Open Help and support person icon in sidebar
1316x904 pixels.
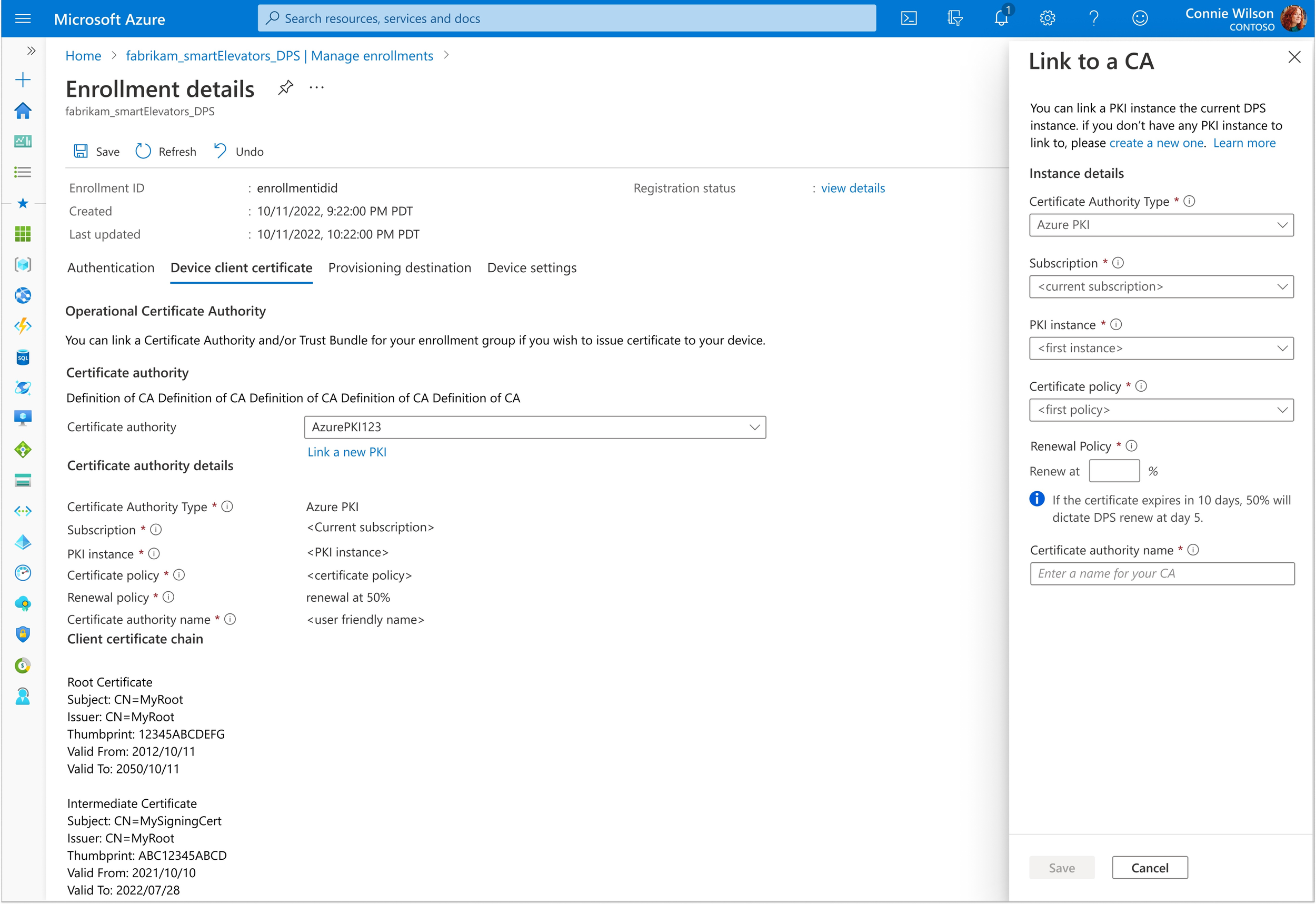(x=23, y=696)
